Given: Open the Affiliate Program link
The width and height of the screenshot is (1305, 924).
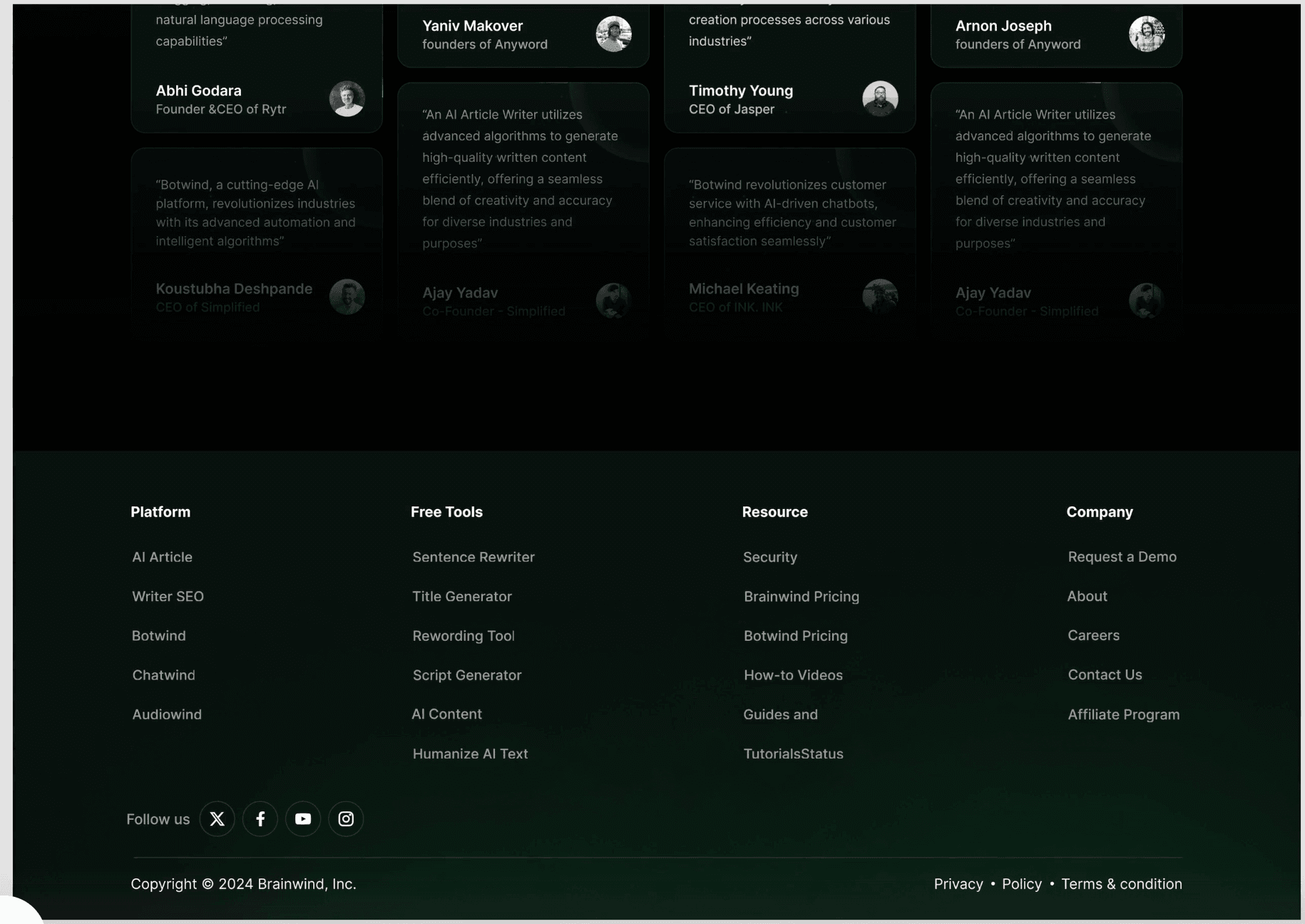Looking at the screenshot, I should (1124, 714).
